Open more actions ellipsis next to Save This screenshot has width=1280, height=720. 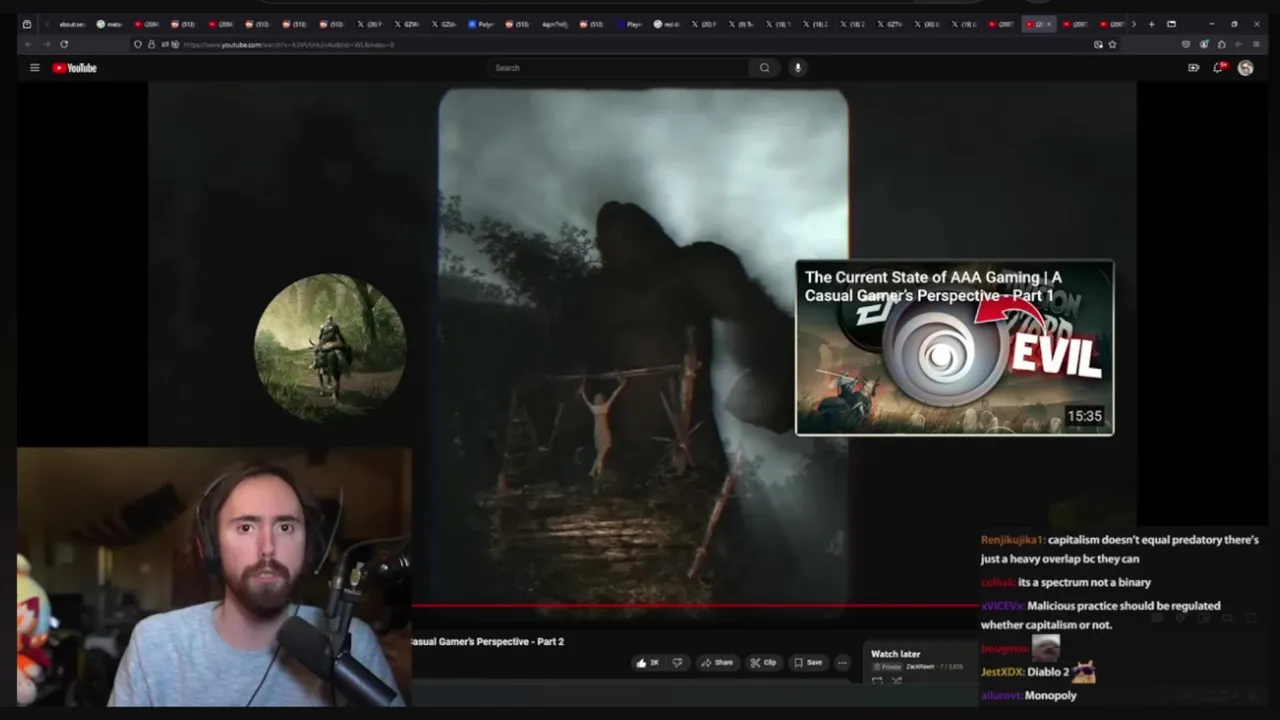[842, 662]
